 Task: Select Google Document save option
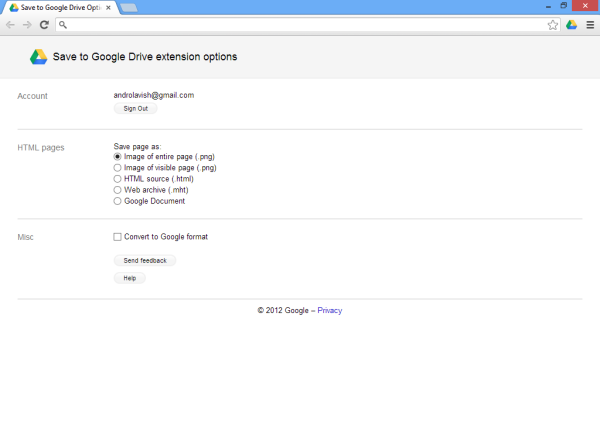tap(117, 201)
